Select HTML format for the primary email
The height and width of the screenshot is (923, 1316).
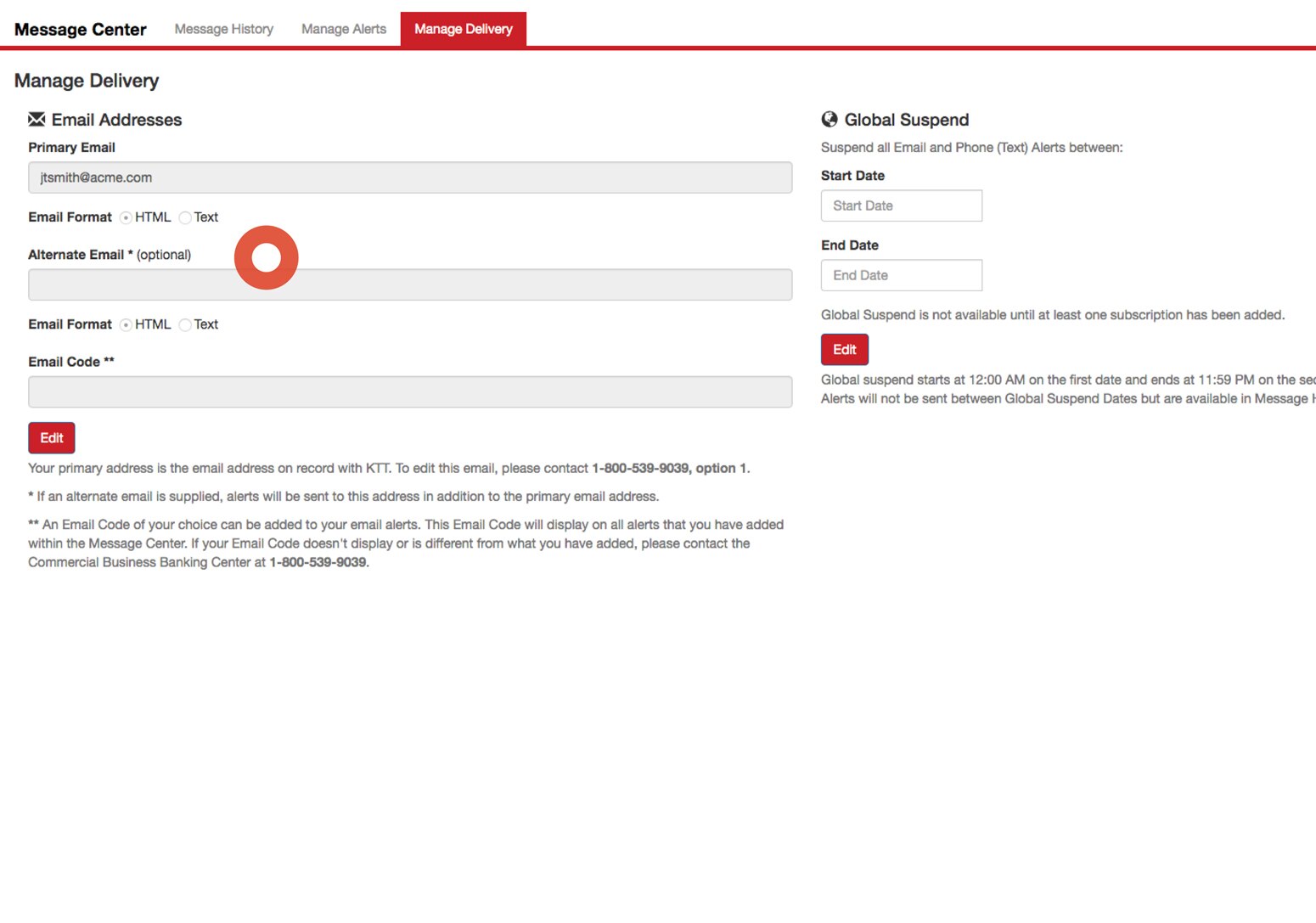126,217
